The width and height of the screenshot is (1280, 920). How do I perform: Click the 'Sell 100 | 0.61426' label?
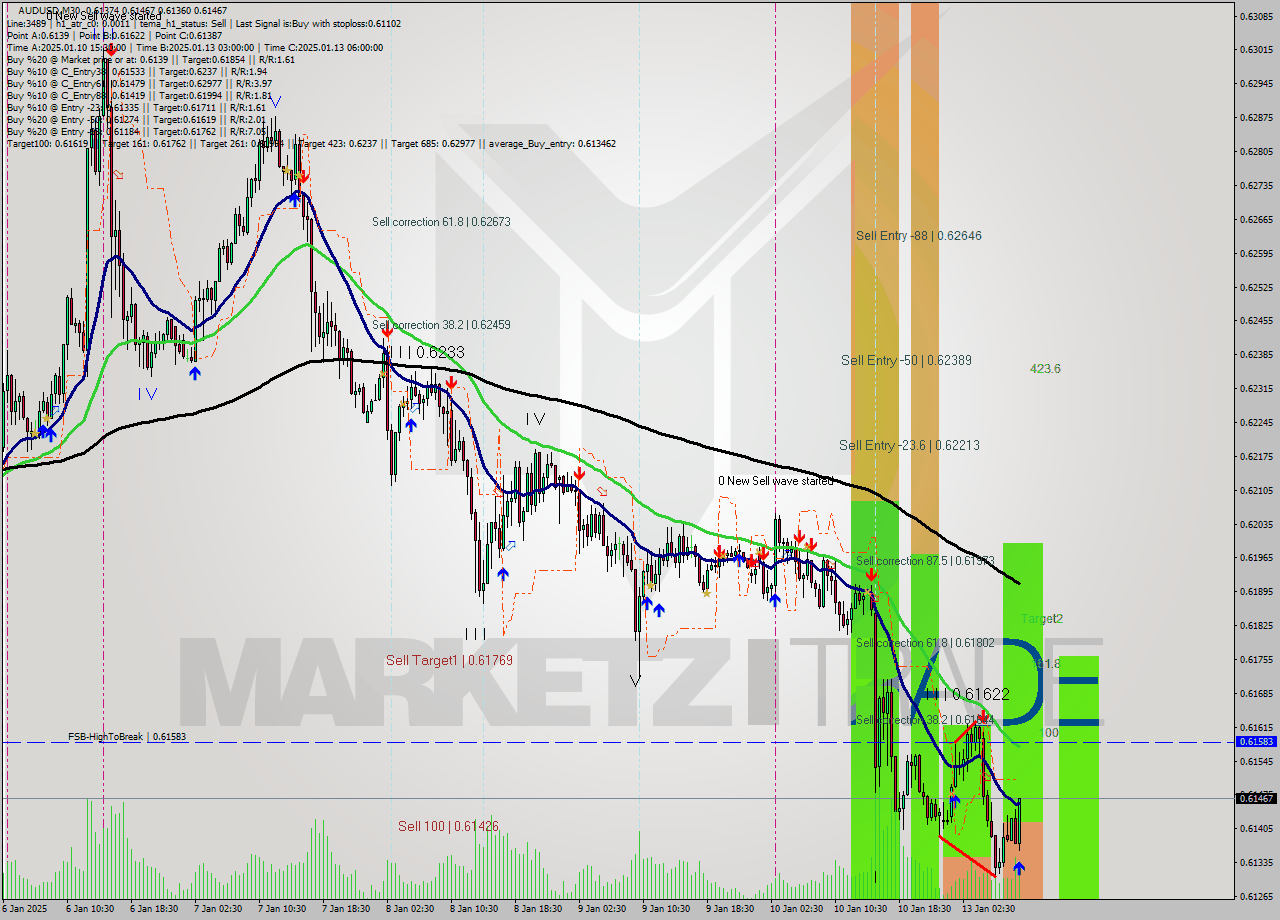click(x=448, y=826)
